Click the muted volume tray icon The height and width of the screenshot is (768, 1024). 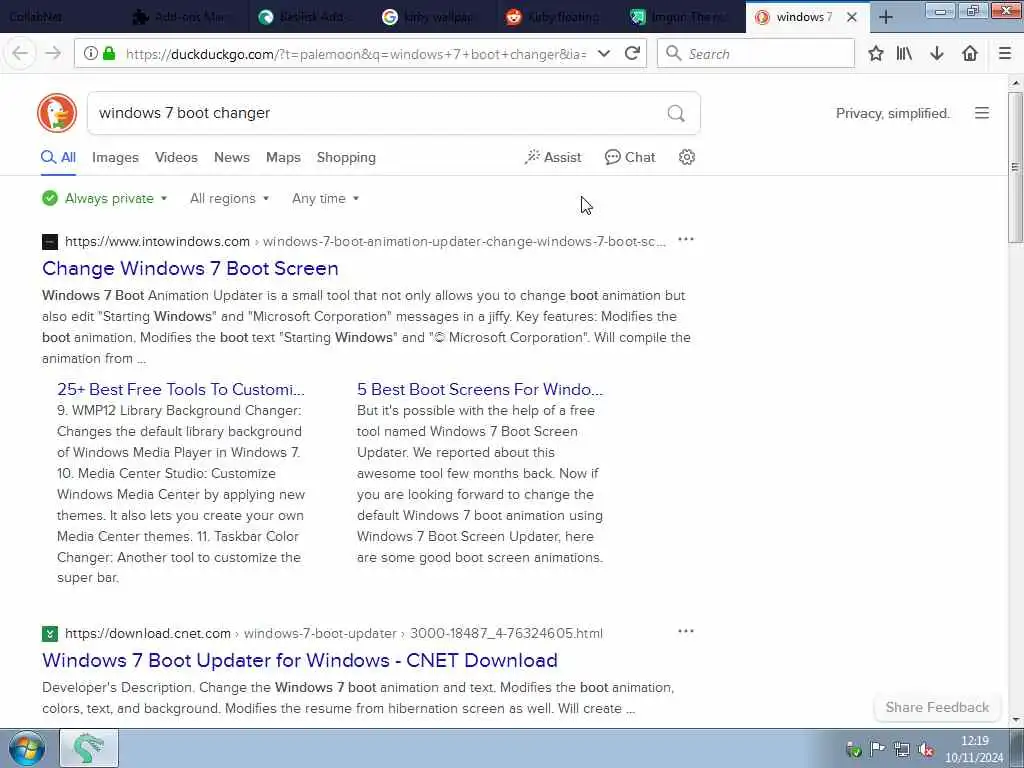click(x=925, y=750)
